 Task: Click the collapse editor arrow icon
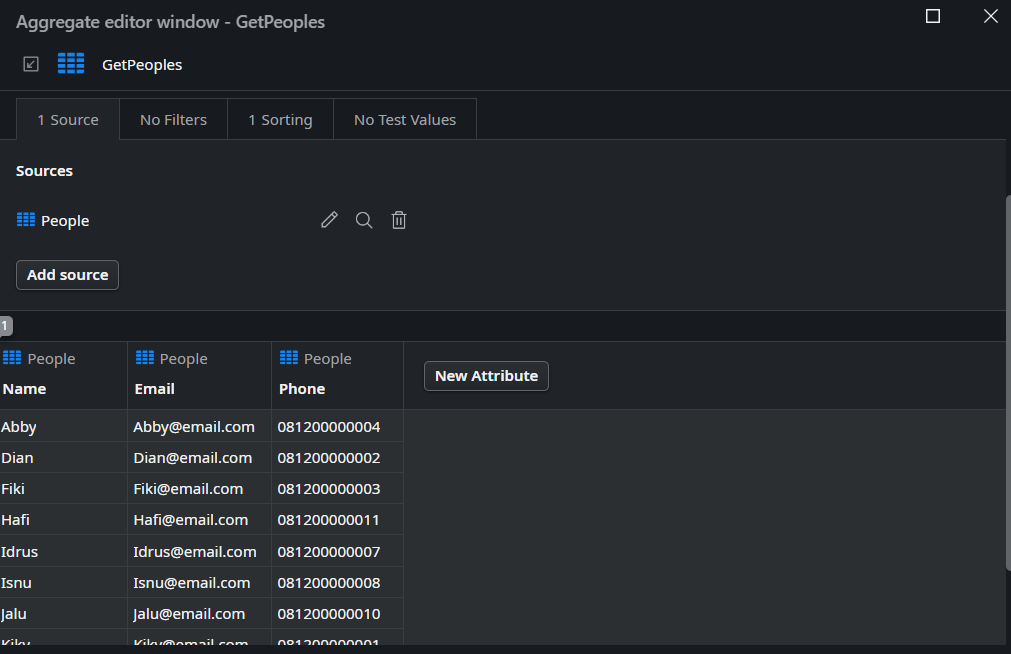point(31,64)
